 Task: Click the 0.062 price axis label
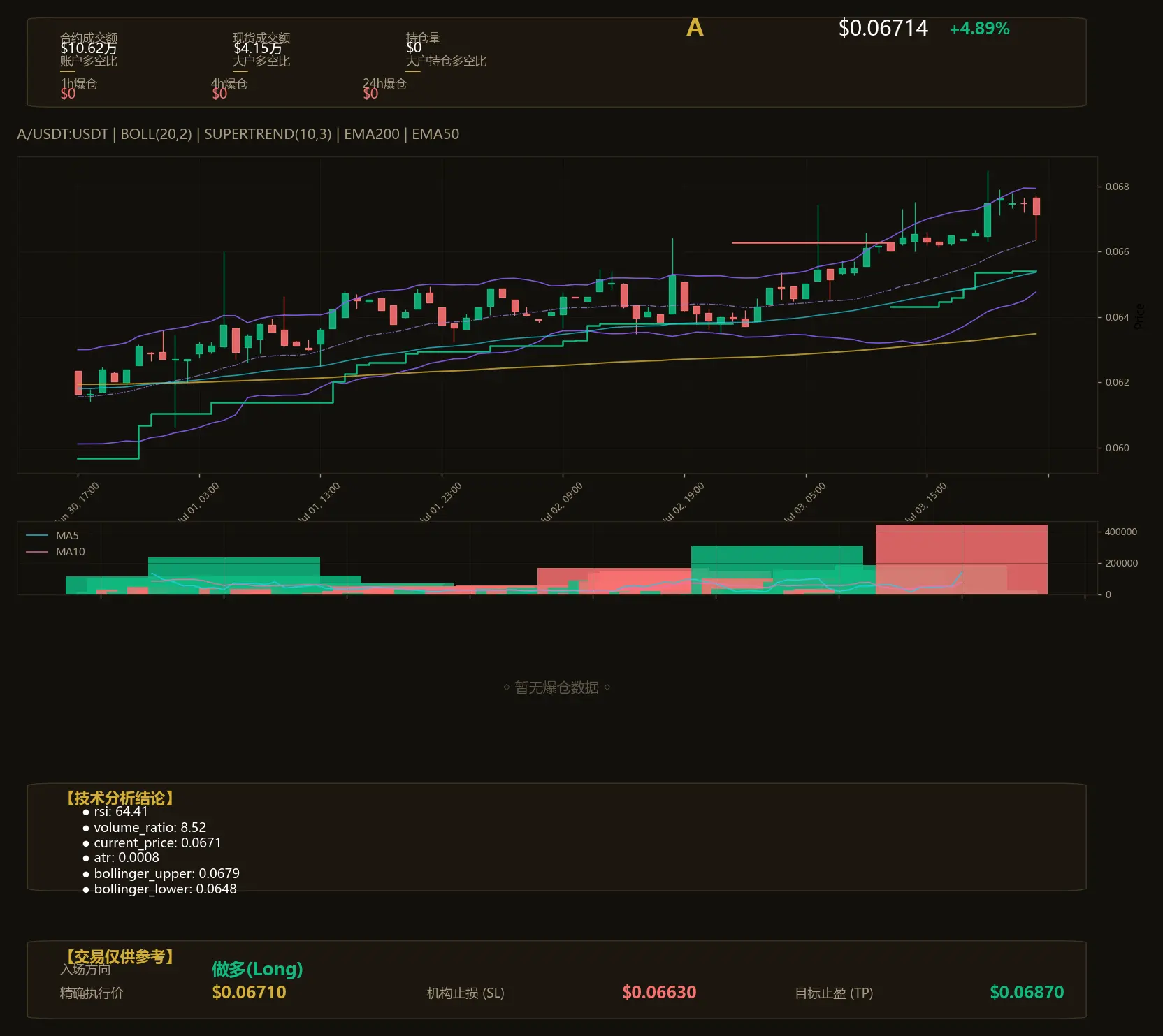click(1117, 382)
